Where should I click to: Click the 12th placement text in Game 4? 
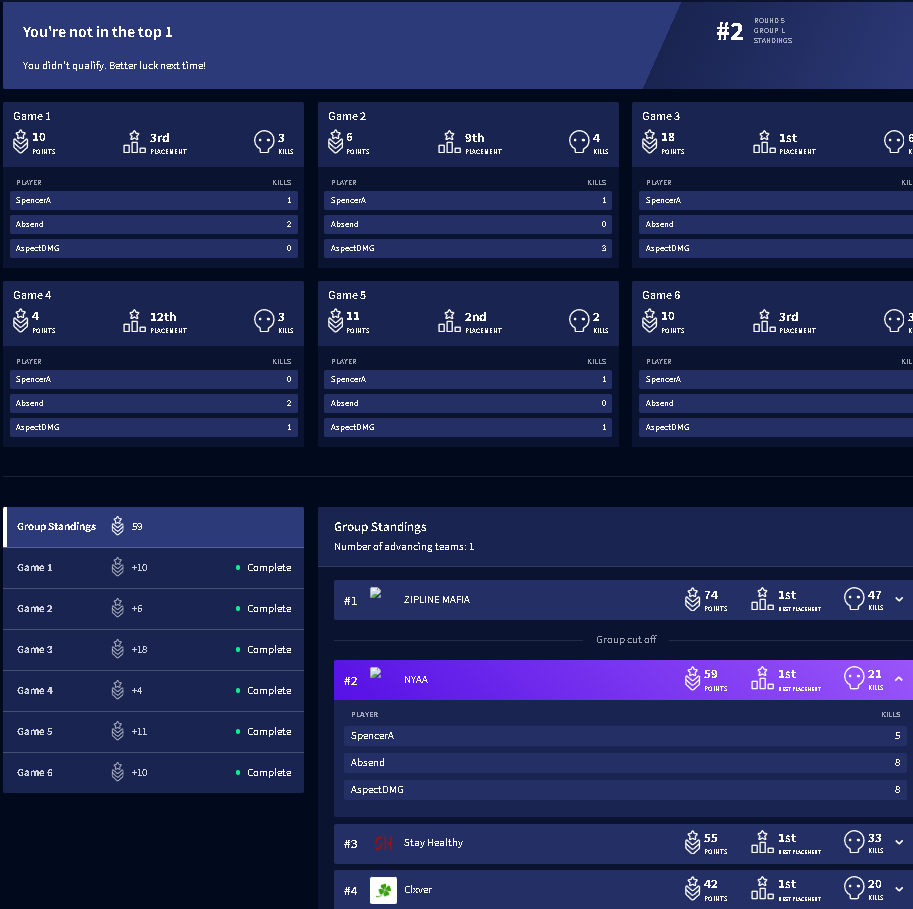(x=163, y=317)
